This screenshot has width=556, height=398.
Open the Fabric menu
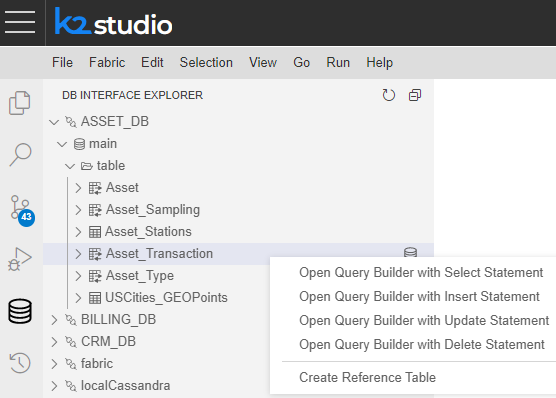pos(107,62)
